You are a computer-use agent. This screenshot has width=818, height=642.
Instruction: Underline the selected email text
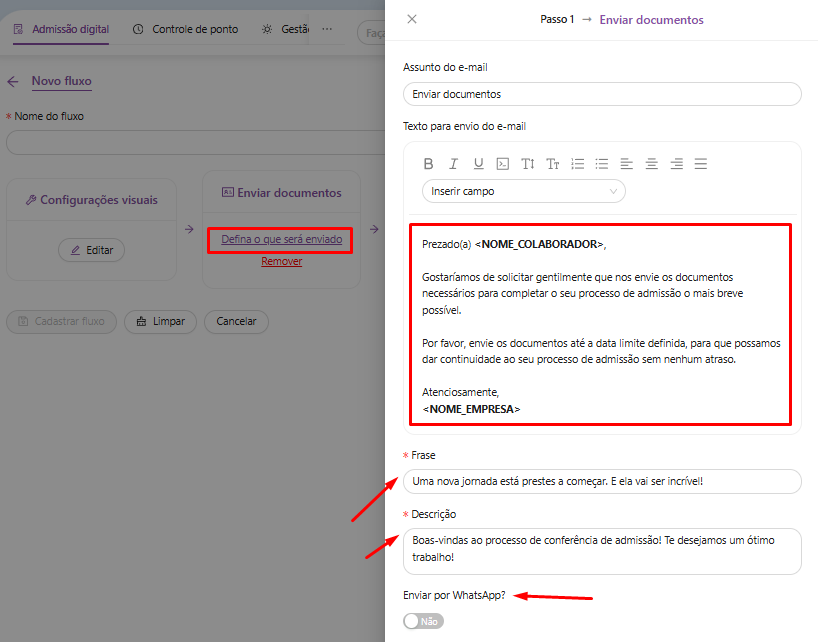[478, 164]
